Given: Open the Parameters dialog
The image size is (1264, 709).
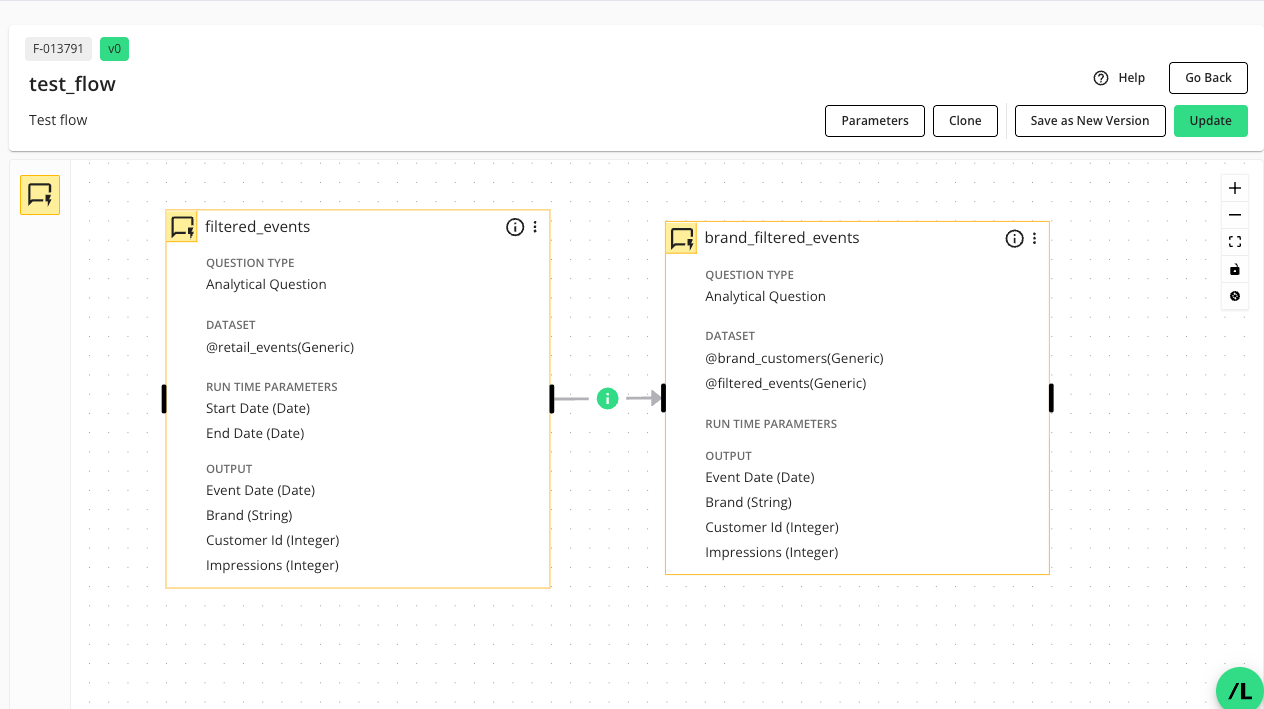Looking at the screenshot, I should (x=874, y=121).
